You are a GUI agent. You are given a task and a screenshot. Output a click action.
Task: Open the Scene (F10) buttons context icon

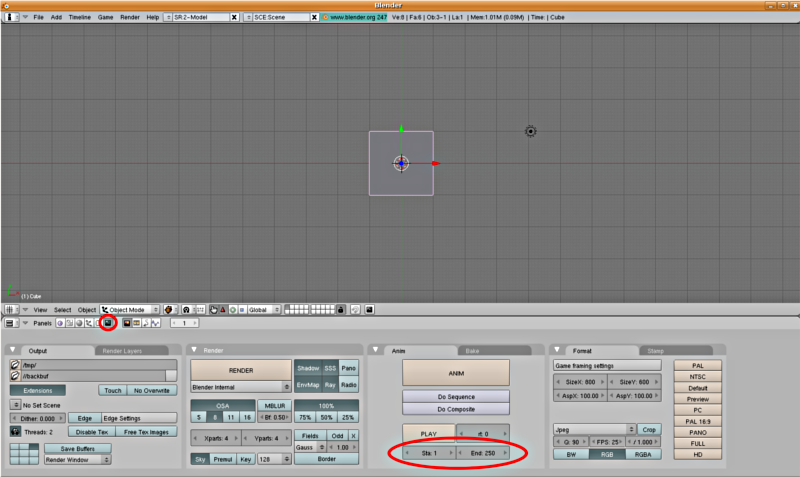point(108,323)
